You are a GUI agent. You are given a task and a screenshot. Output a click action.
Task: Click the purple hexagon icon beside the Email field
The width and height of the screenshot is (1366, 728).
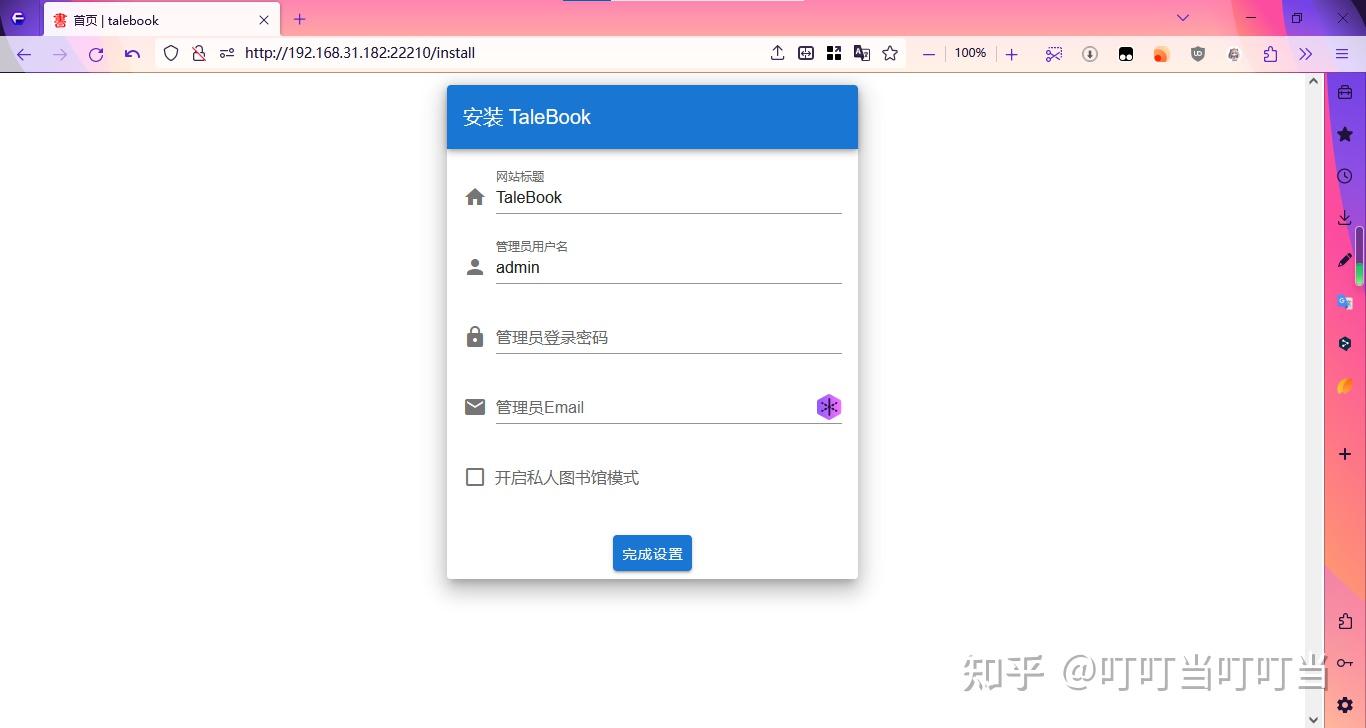[828, 407]
